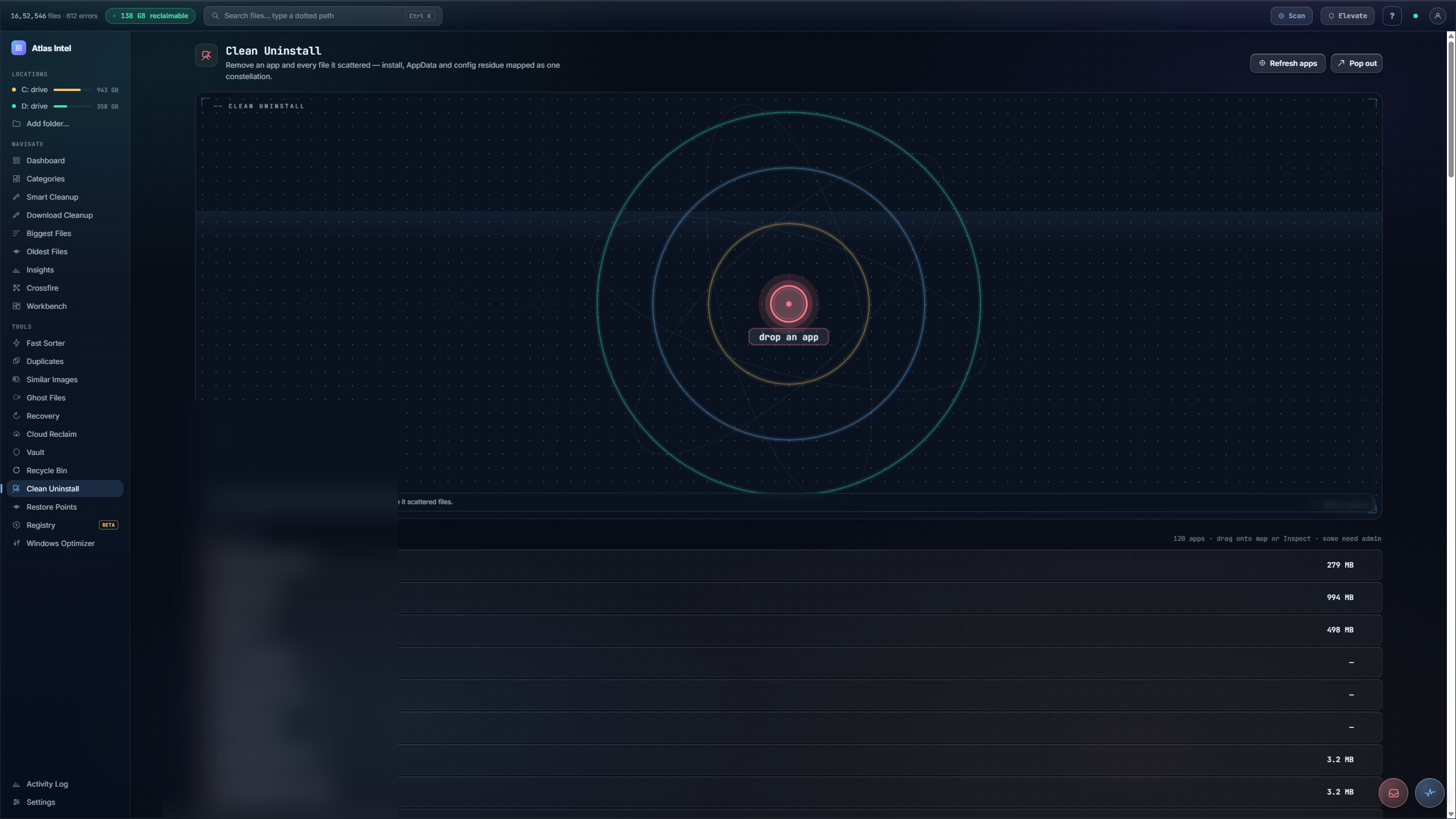
Task: Open the Registry beta tool
Action: tap(65, 525)
